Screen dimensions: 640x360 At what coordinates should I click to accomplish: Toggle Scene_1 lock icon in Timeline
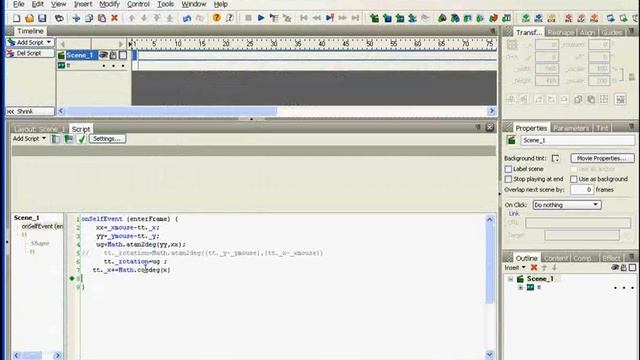(113, 55)
